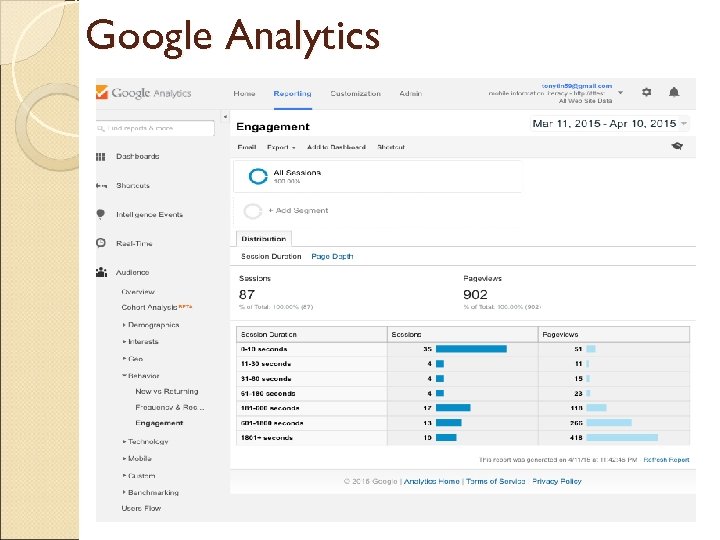The image size is (720, 540).
Task: Click the notifications bell icon
Action: click(674, 92)
